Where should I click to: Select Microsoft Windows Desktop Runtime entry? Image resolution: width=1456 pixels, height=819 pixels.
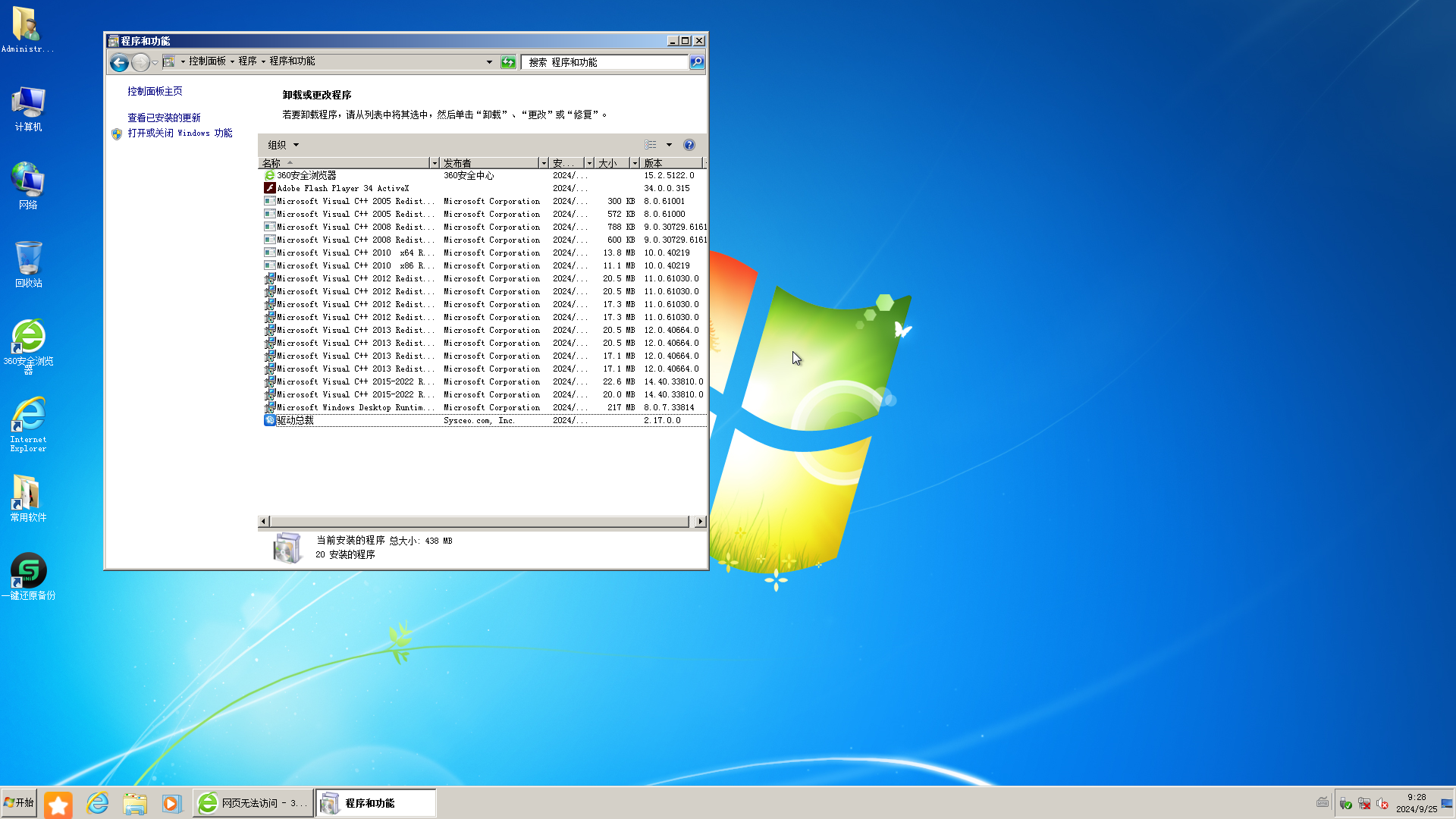click(x=485, y=407)
